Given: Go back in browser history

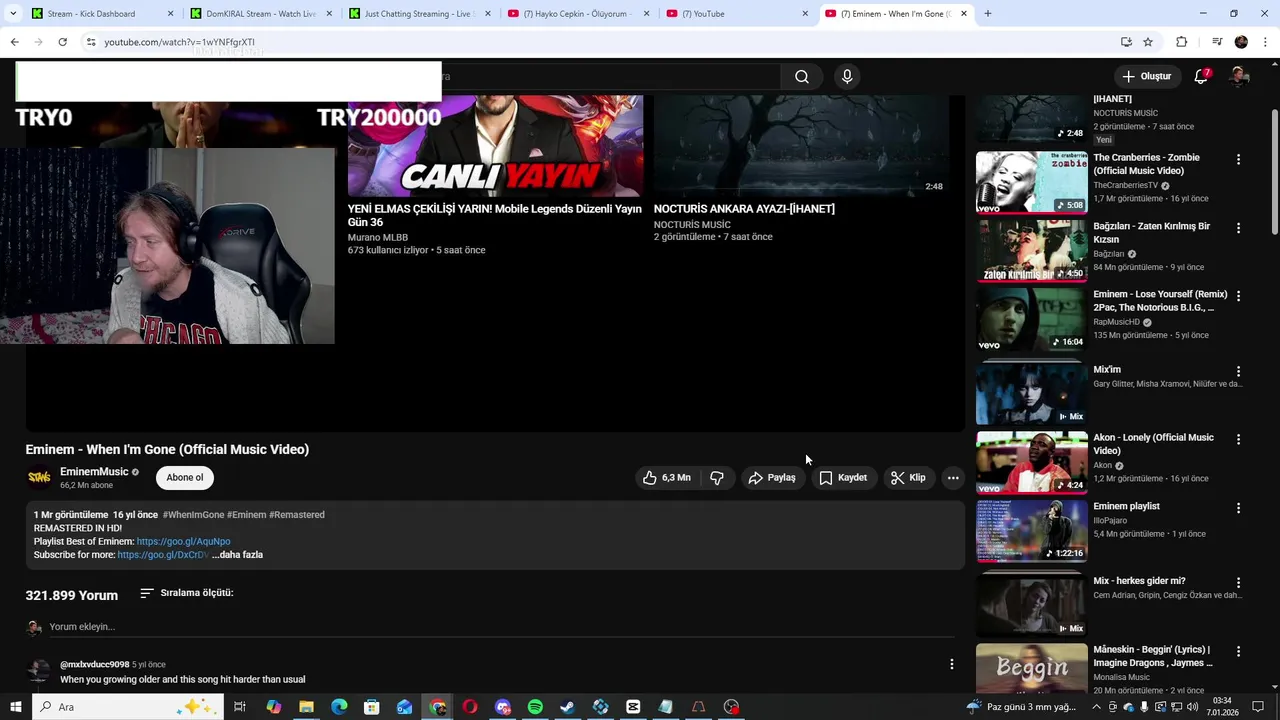Looking at the screenshot, I should point(14,42).
